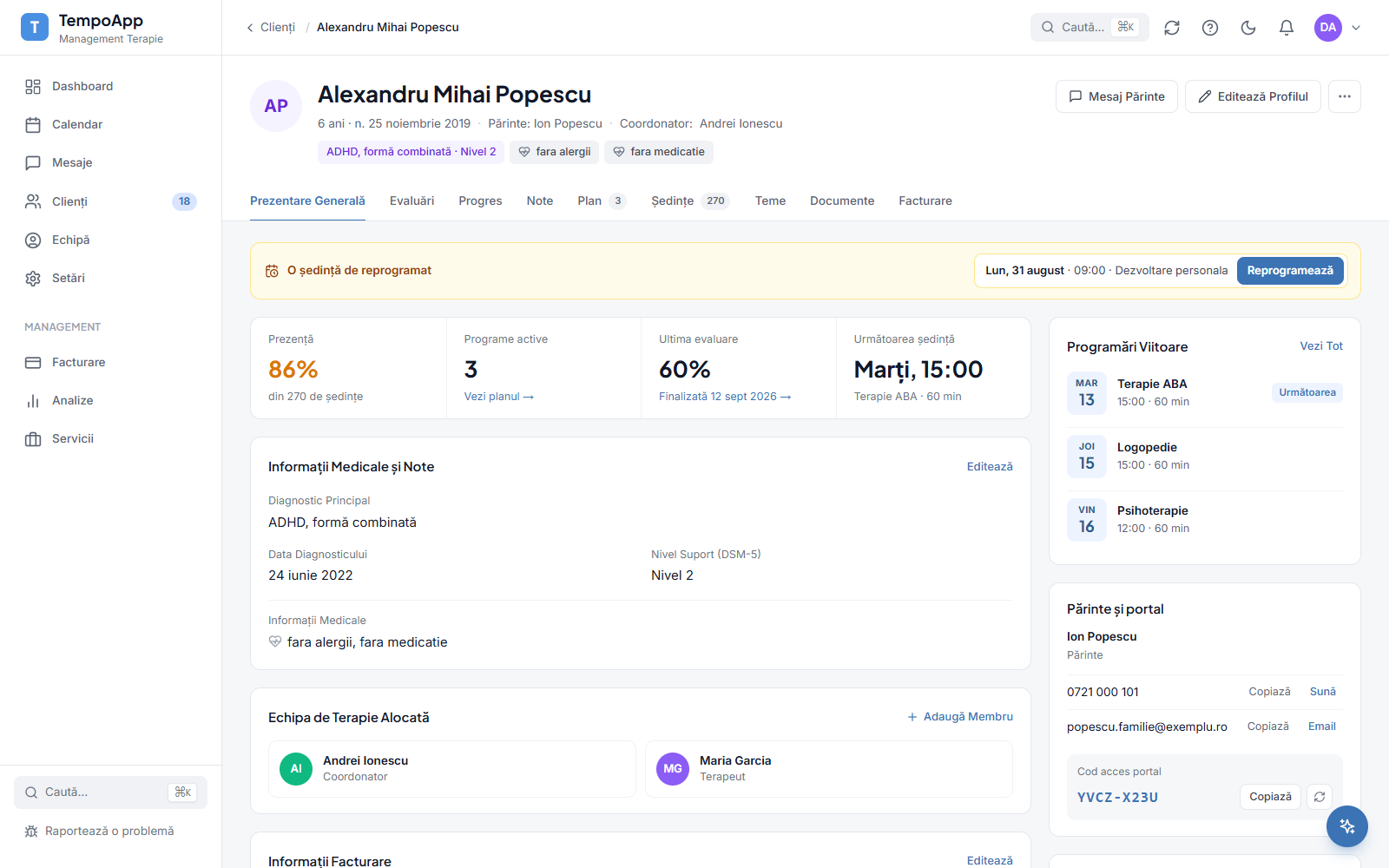Click the TempoApp logo
Viewport: 1389px width, 868px height.
point(35,28)
